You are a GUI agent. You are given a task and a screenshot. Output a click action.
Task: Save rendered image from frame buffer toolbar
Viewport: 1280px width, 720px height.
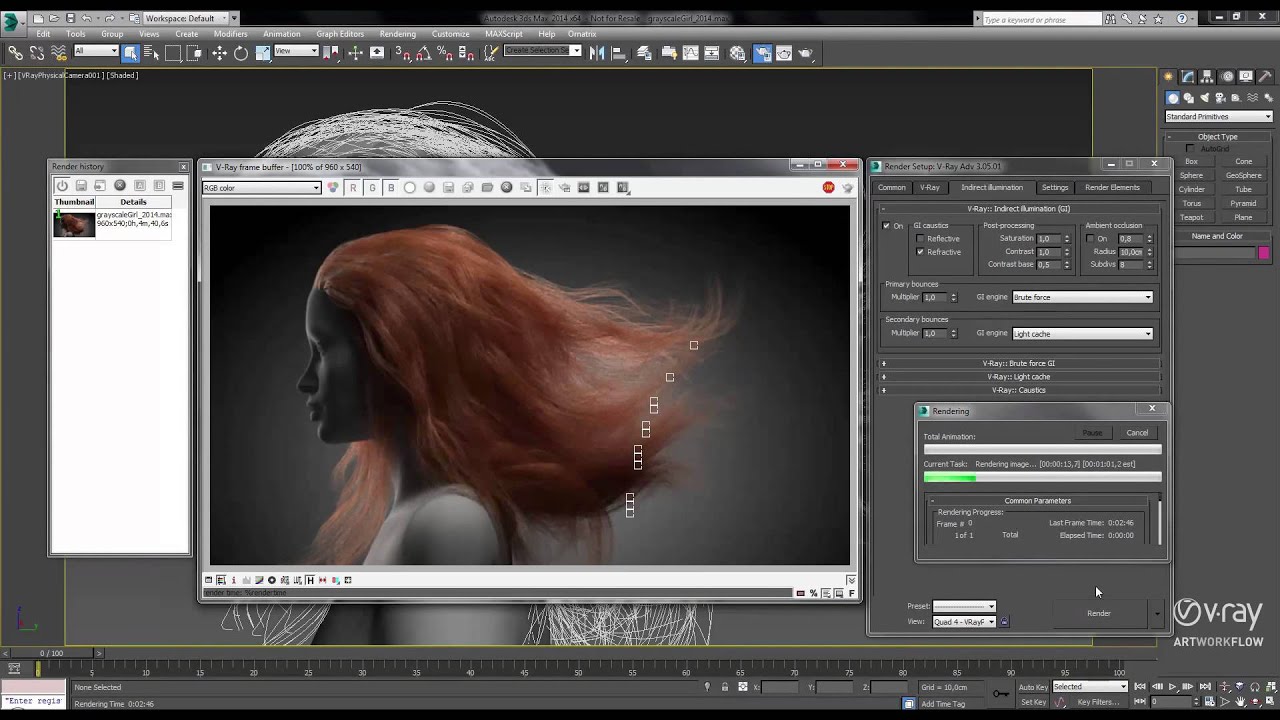(448, 188)
